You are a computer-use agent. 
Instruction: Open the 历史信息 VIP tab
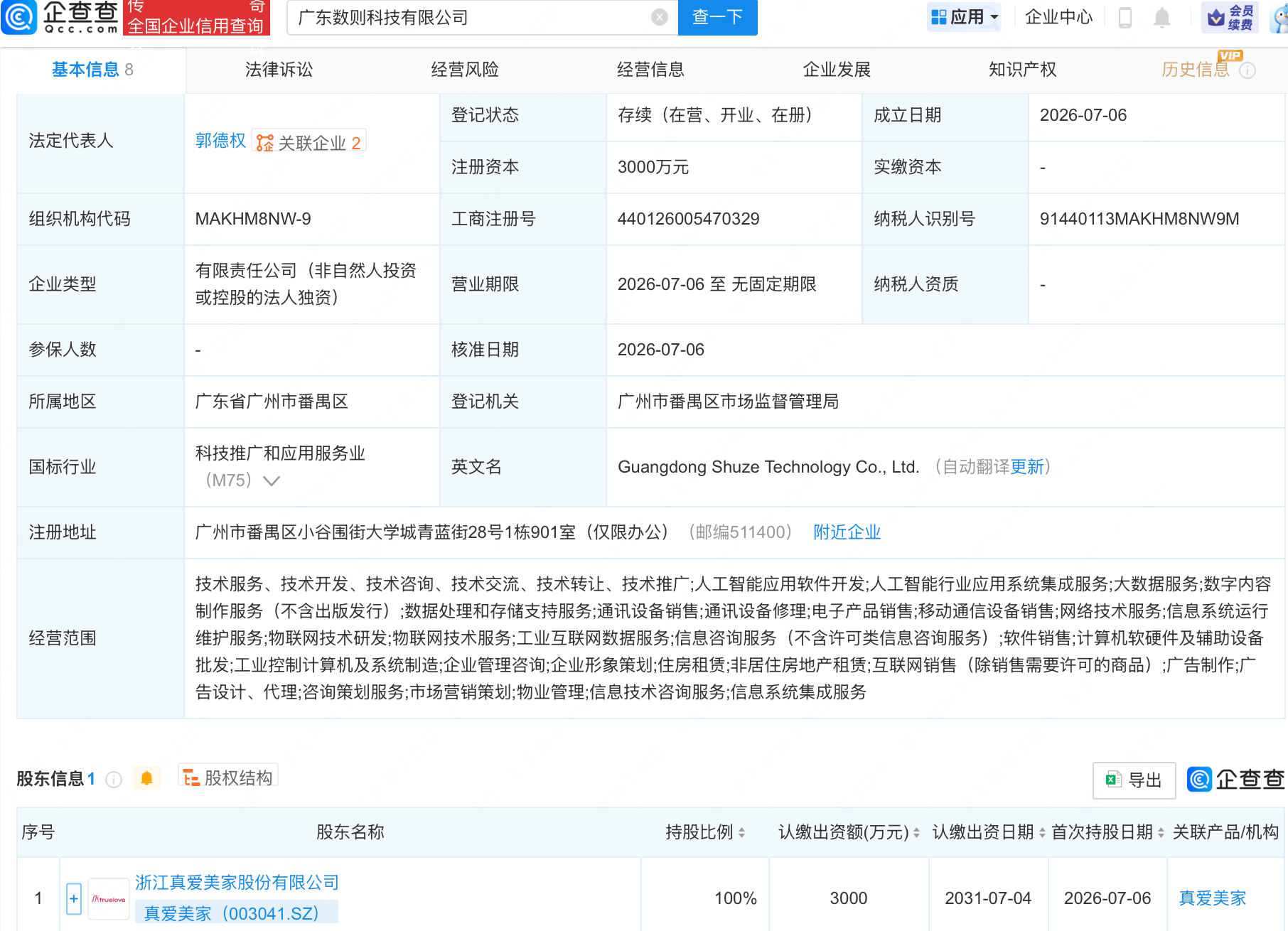tap(1195, 70)
